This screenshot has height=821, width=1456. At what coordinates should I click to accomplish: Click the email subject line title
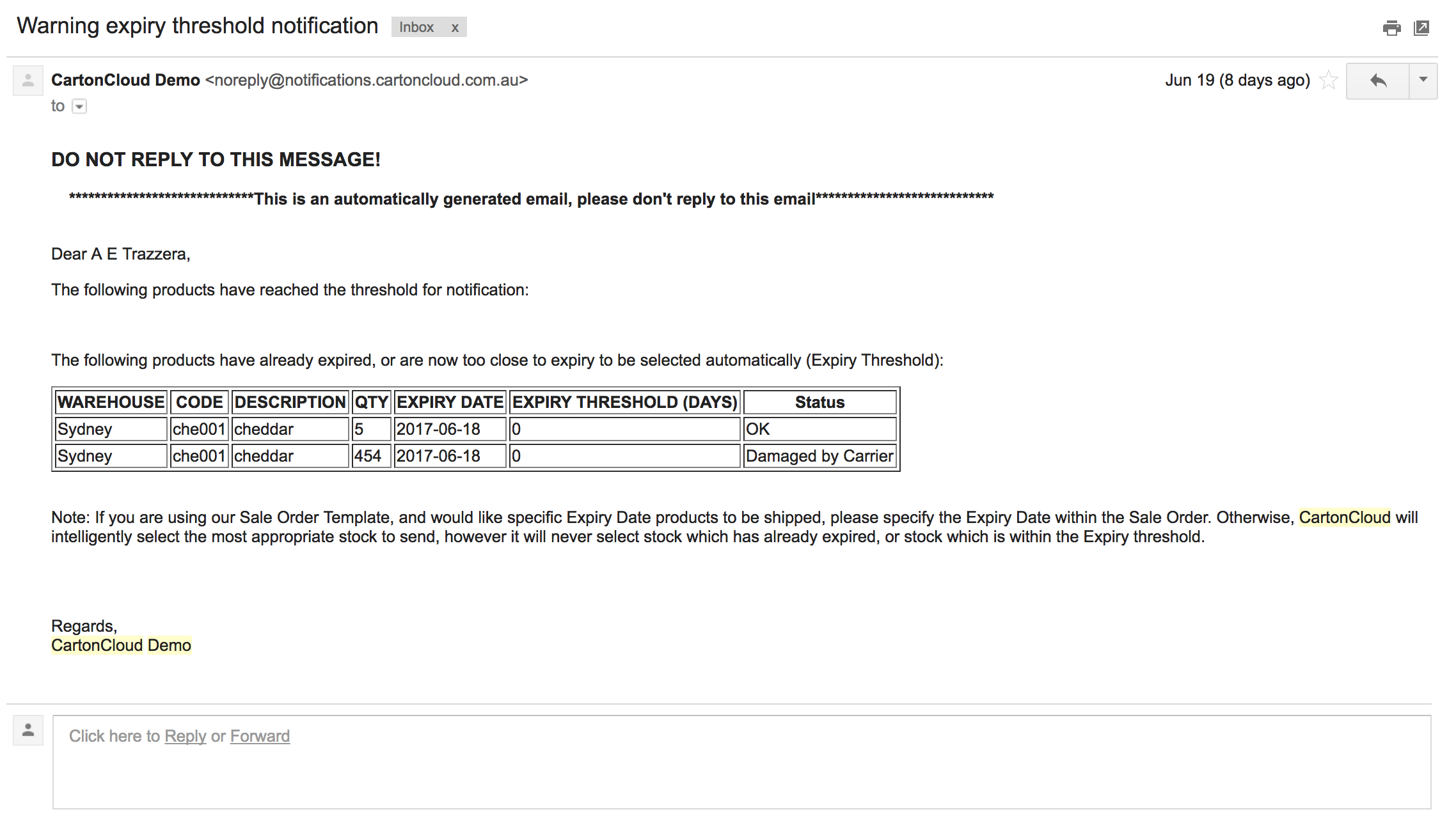tap(198, 26)
